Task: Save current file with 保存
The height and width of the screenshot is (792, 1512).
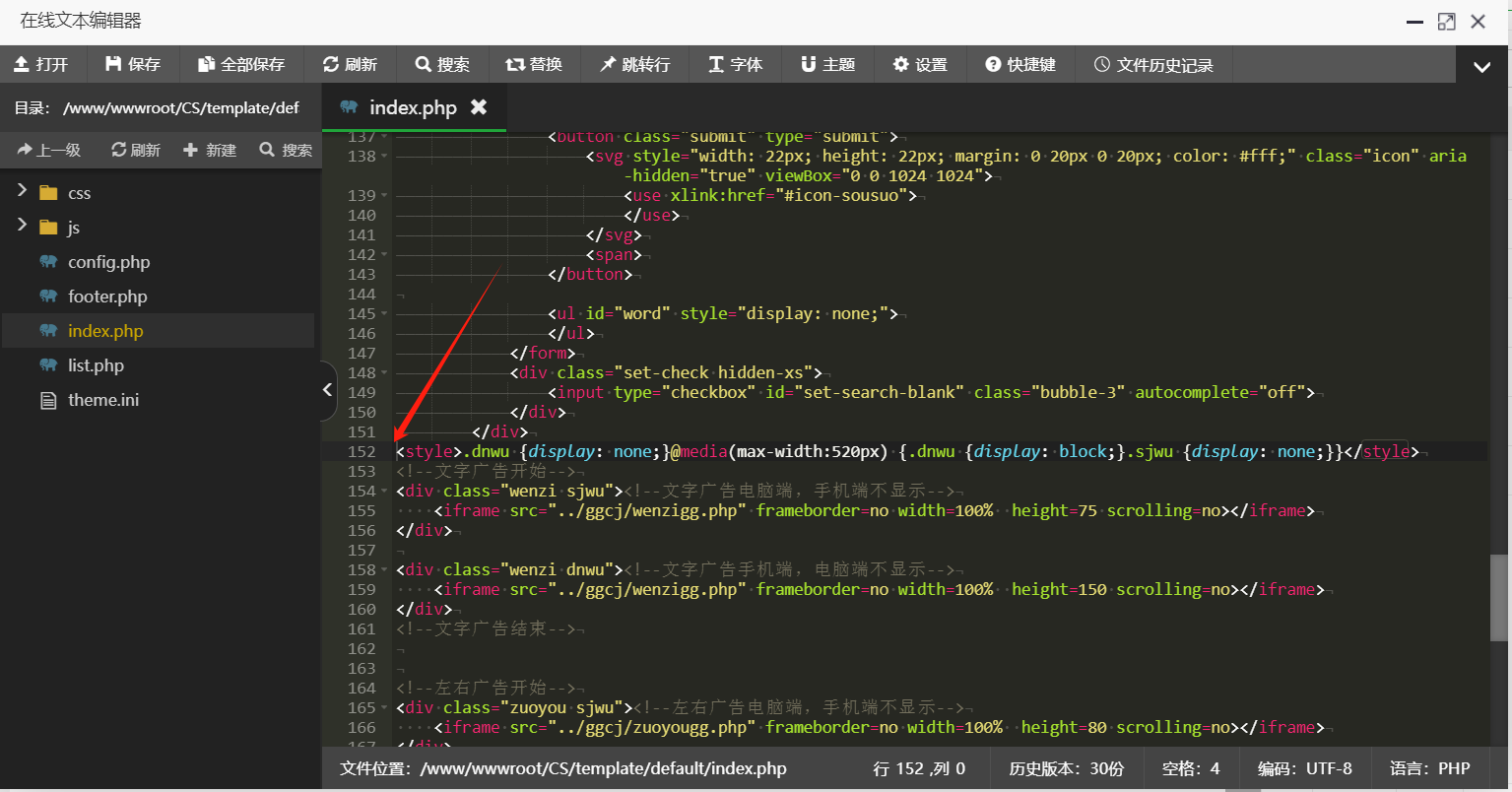Action: [x=132, y=64]
